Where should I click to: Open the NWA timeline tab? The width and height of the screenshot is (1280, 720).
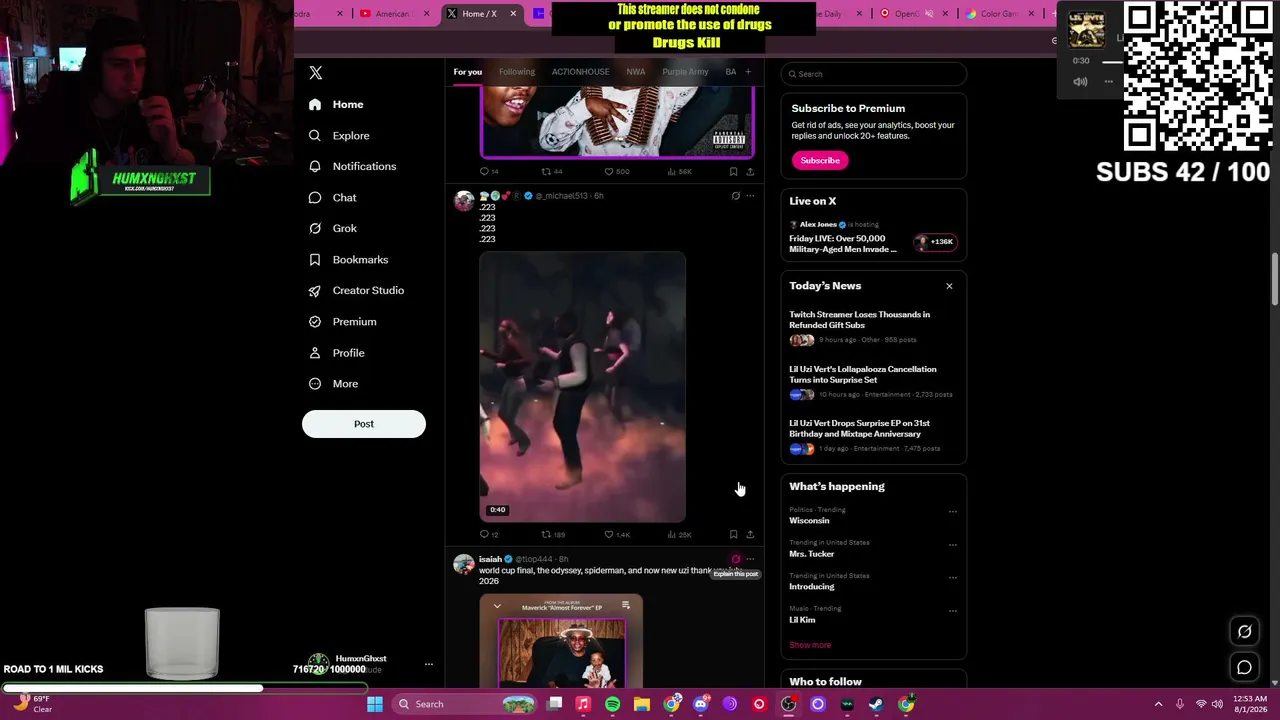click(635, 72)
